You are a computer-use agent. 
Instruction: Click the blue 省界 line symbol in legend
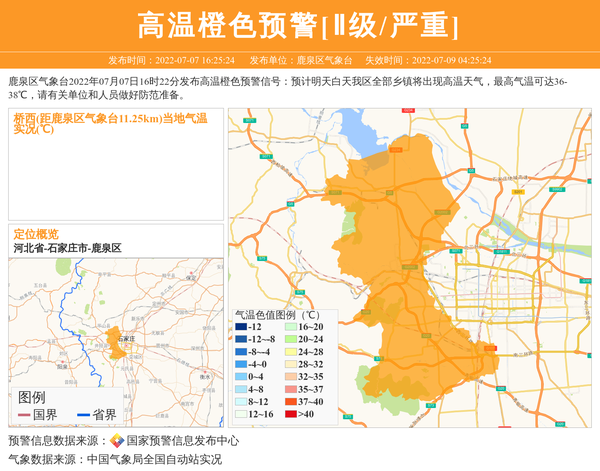click(83, 415)
